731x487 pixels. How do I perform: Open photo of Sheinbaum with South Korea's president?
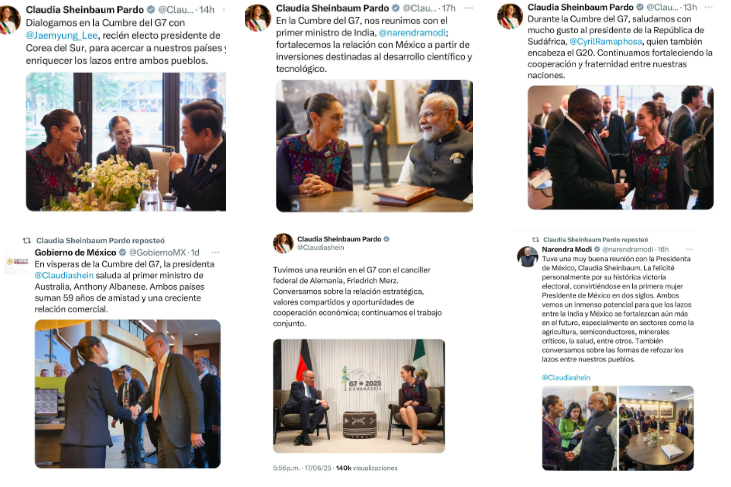click(126, 142)
